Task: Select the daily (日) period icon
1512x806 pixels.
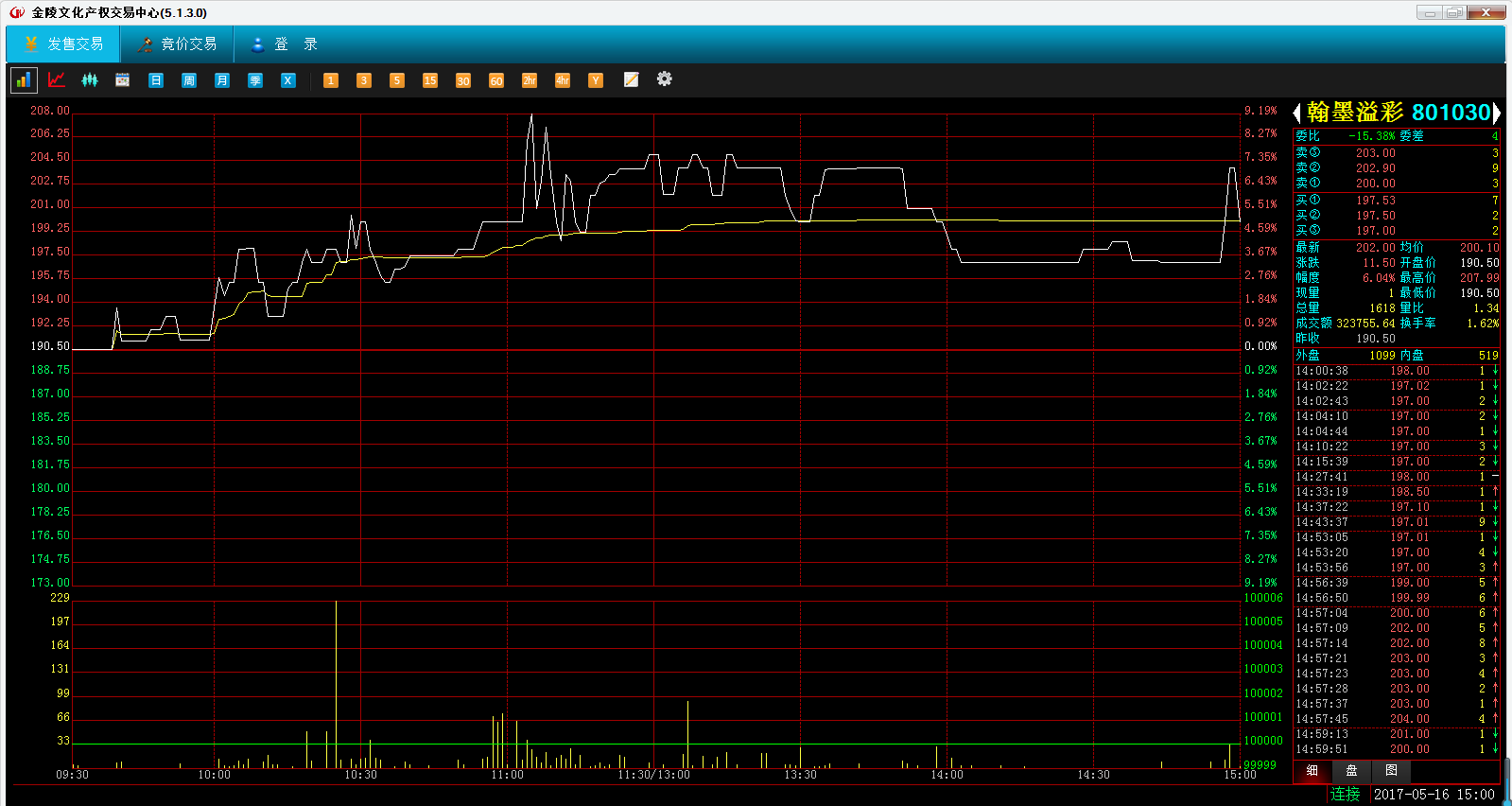Action: (x=156, y=80)
